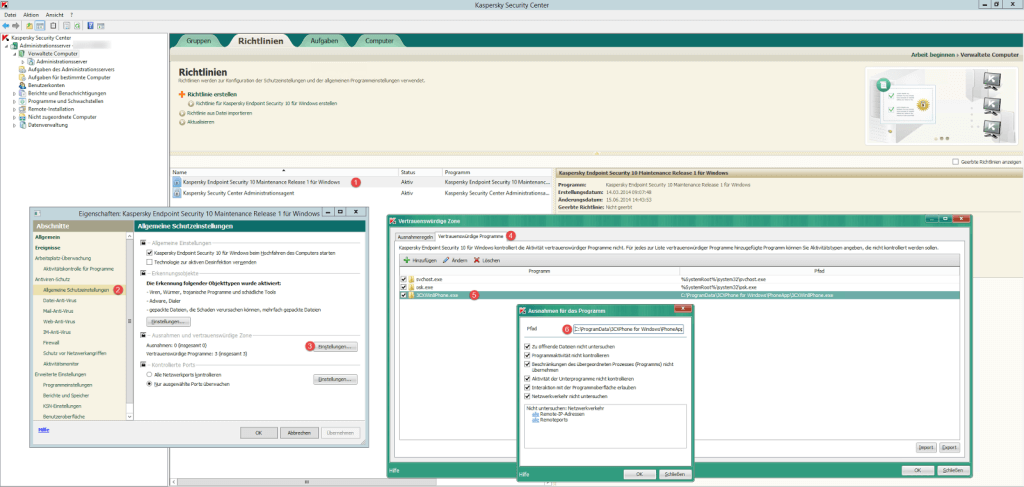Sort policy list by Status column
The image size is (1024, 487).
421,172
